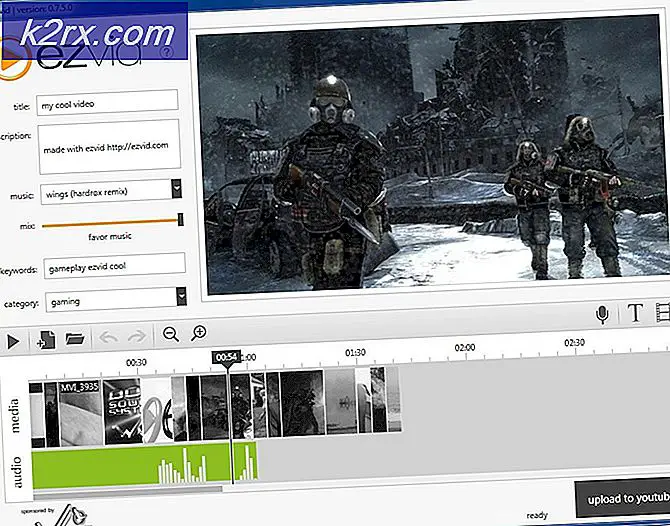Click the redo arrow icon

(x=137, y=337)
